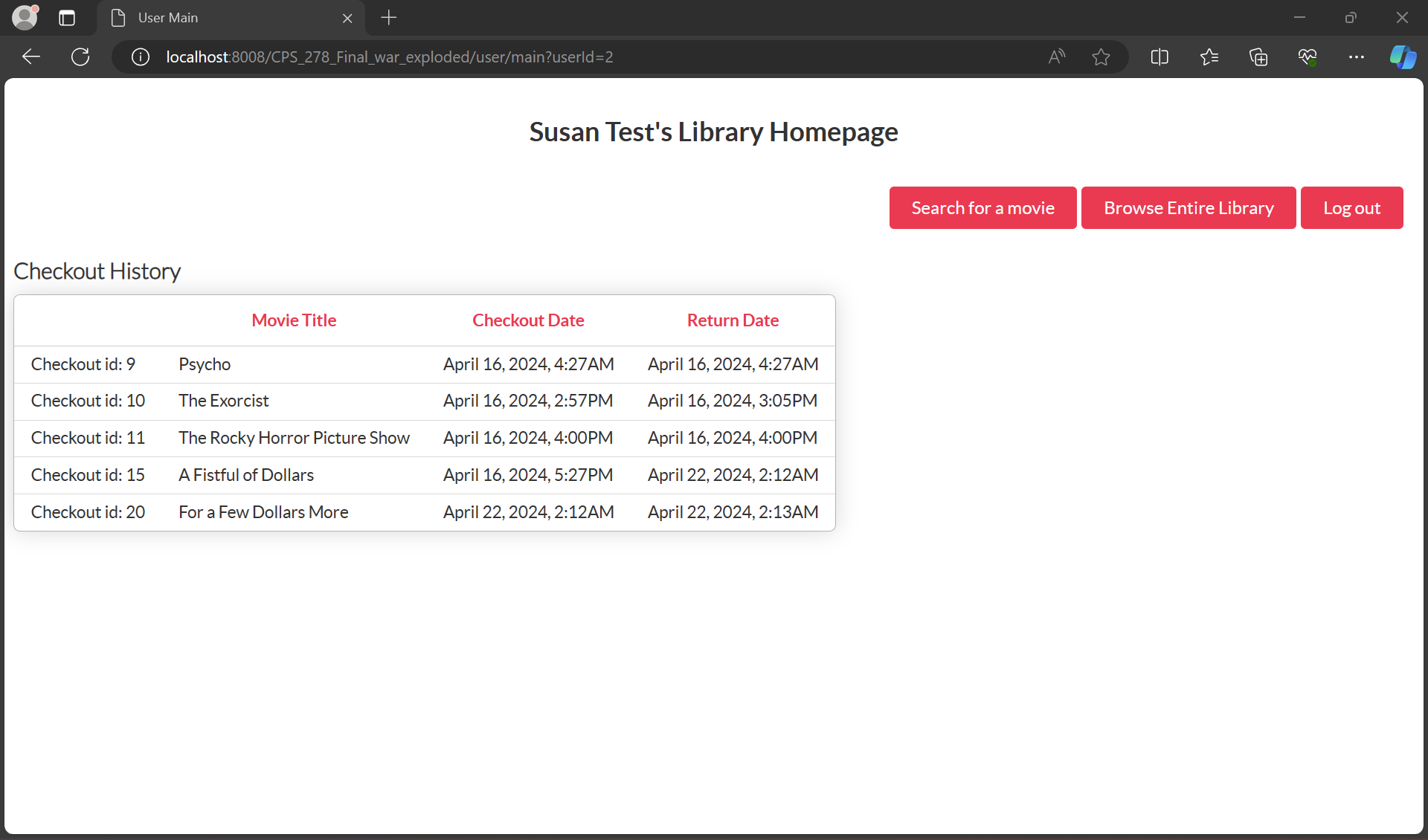This screenshot has height=840, width=1428.
Task: Open Settings and more ellipsis menu
Action: [1357, 57]
